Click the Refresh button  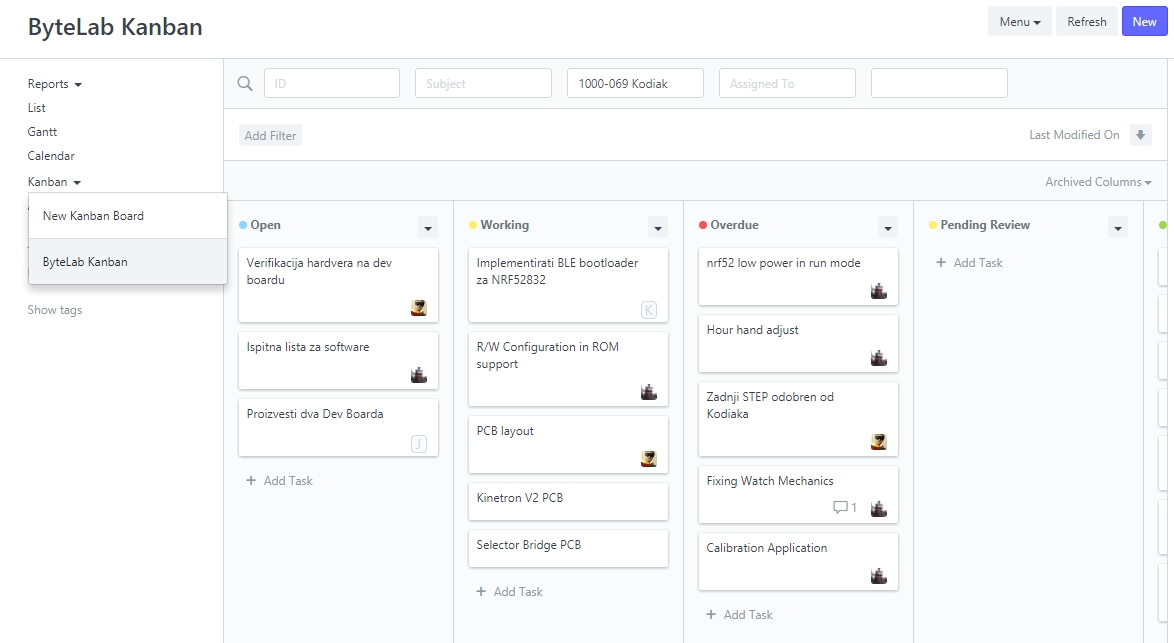(x=1086, y=22)
